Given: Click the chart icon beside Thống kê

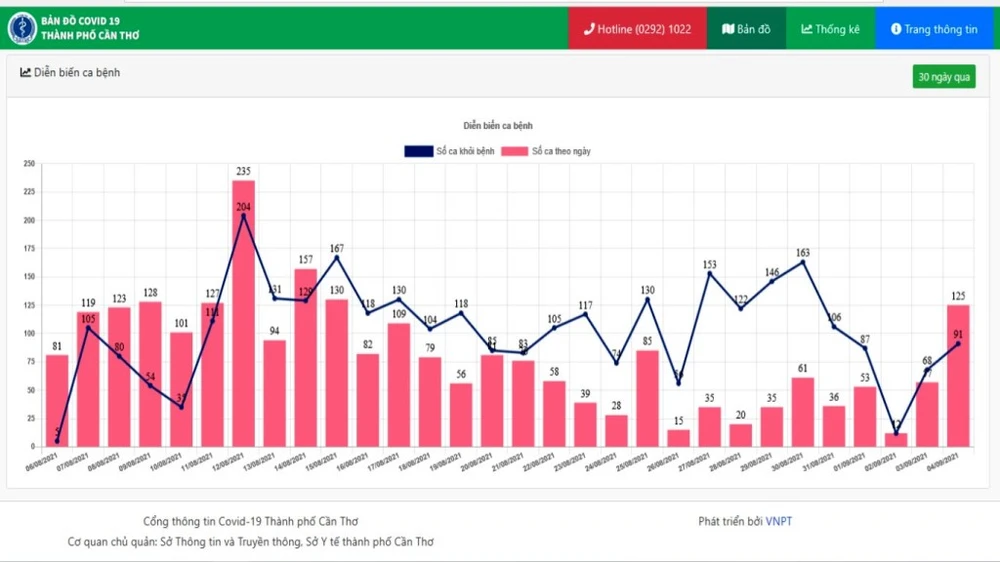Looking at the screenshot, I should point(806,29).
